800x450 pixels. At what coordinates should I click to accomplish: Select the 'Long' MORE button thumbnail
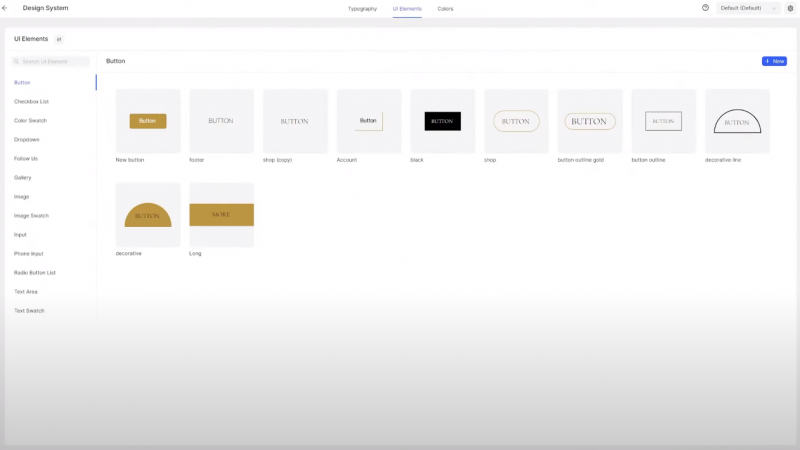click(221, 215)
